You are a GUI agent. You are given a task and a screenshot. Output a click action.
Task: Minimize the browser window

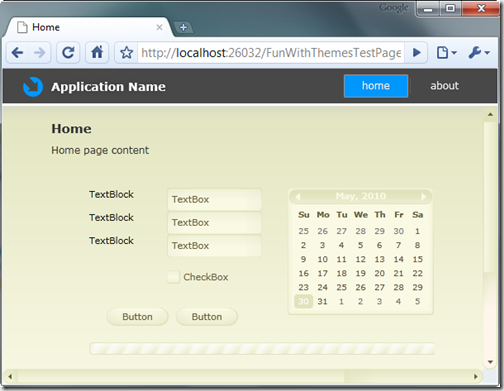point(429,8)
